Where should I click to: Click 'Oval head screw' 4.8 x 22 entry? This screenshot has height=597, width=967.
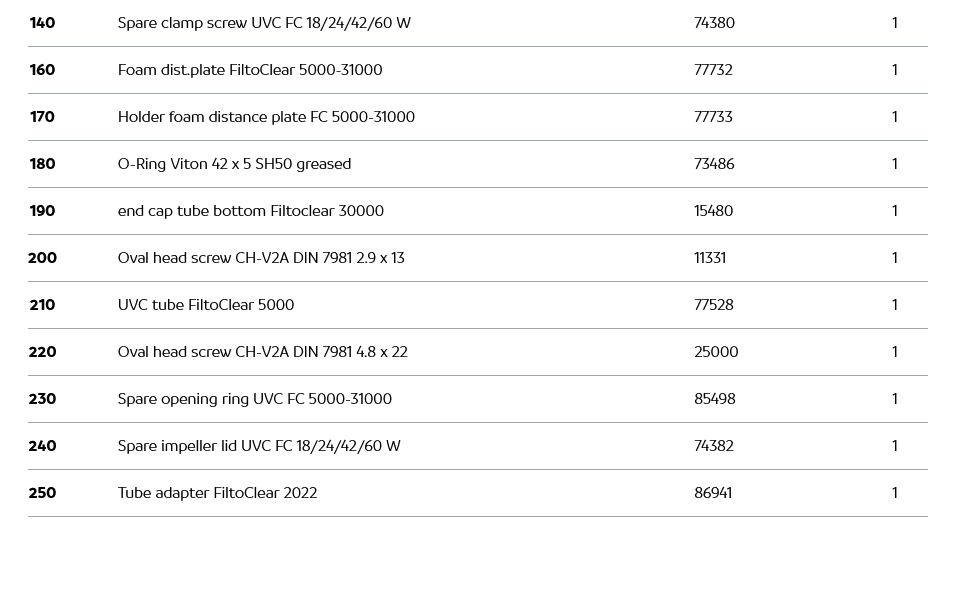262,352
